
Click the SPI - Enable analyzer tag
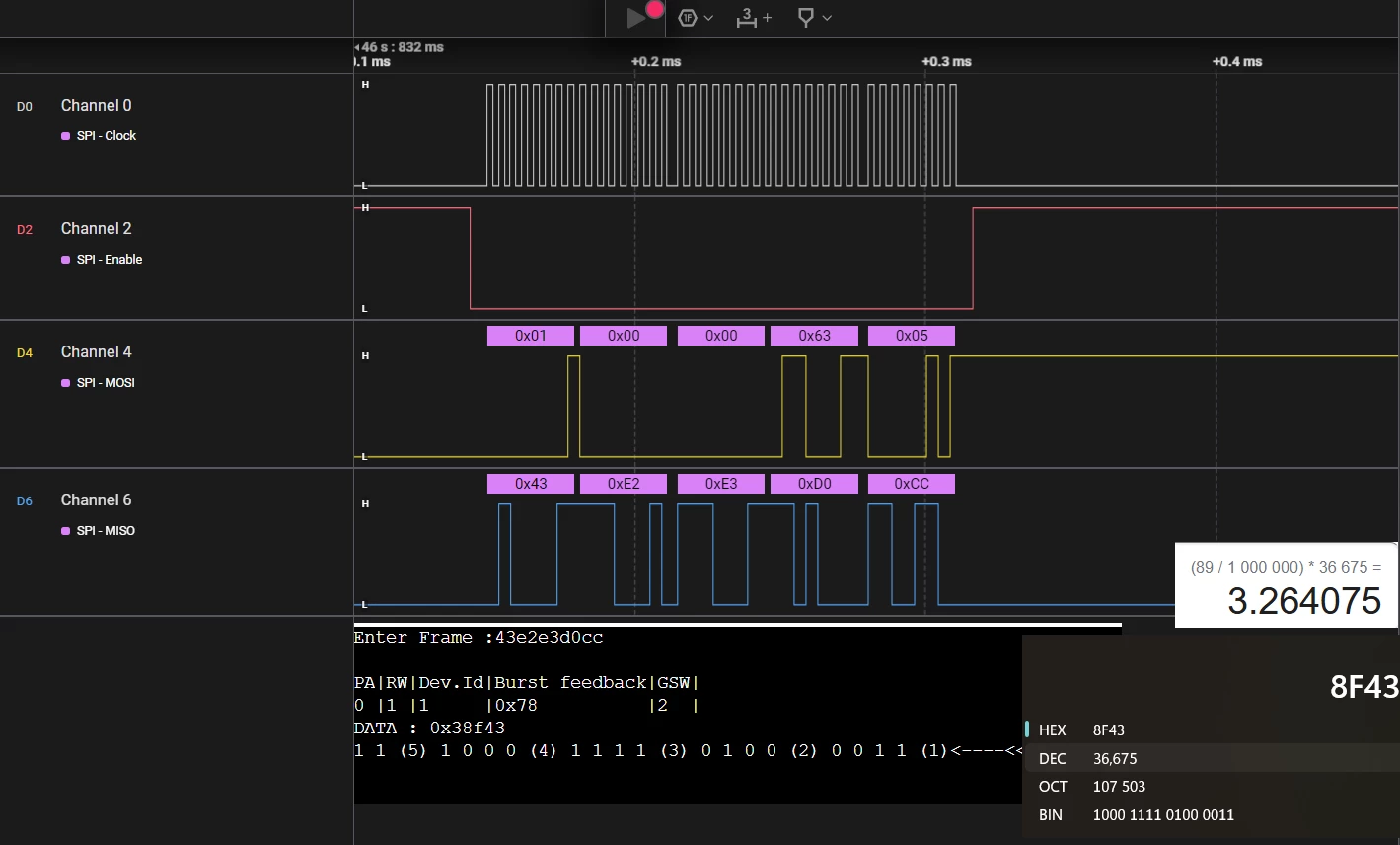[x=109, y=260]
